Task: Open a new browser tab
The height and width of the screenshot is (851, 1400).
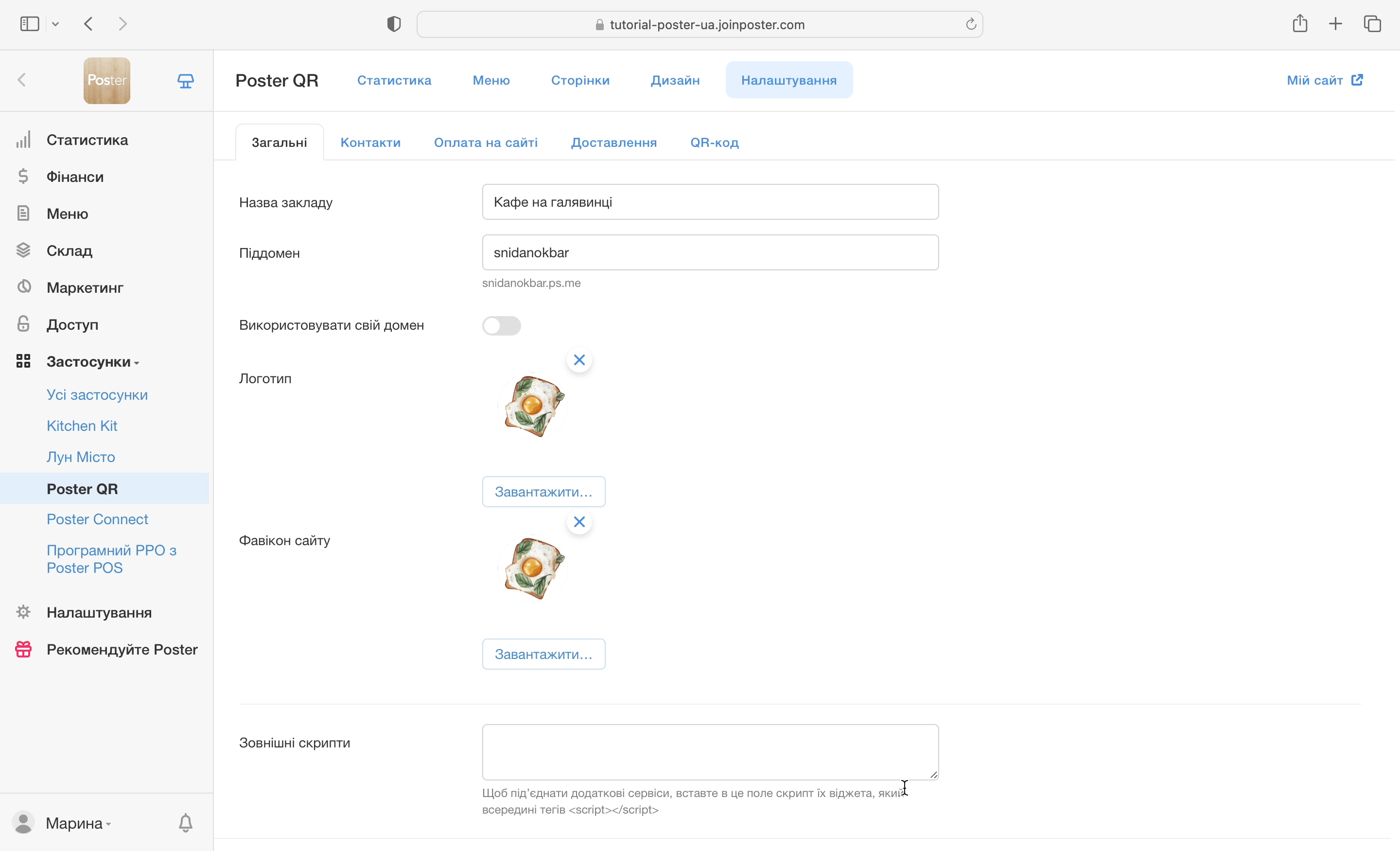Action: (1336, 24)
